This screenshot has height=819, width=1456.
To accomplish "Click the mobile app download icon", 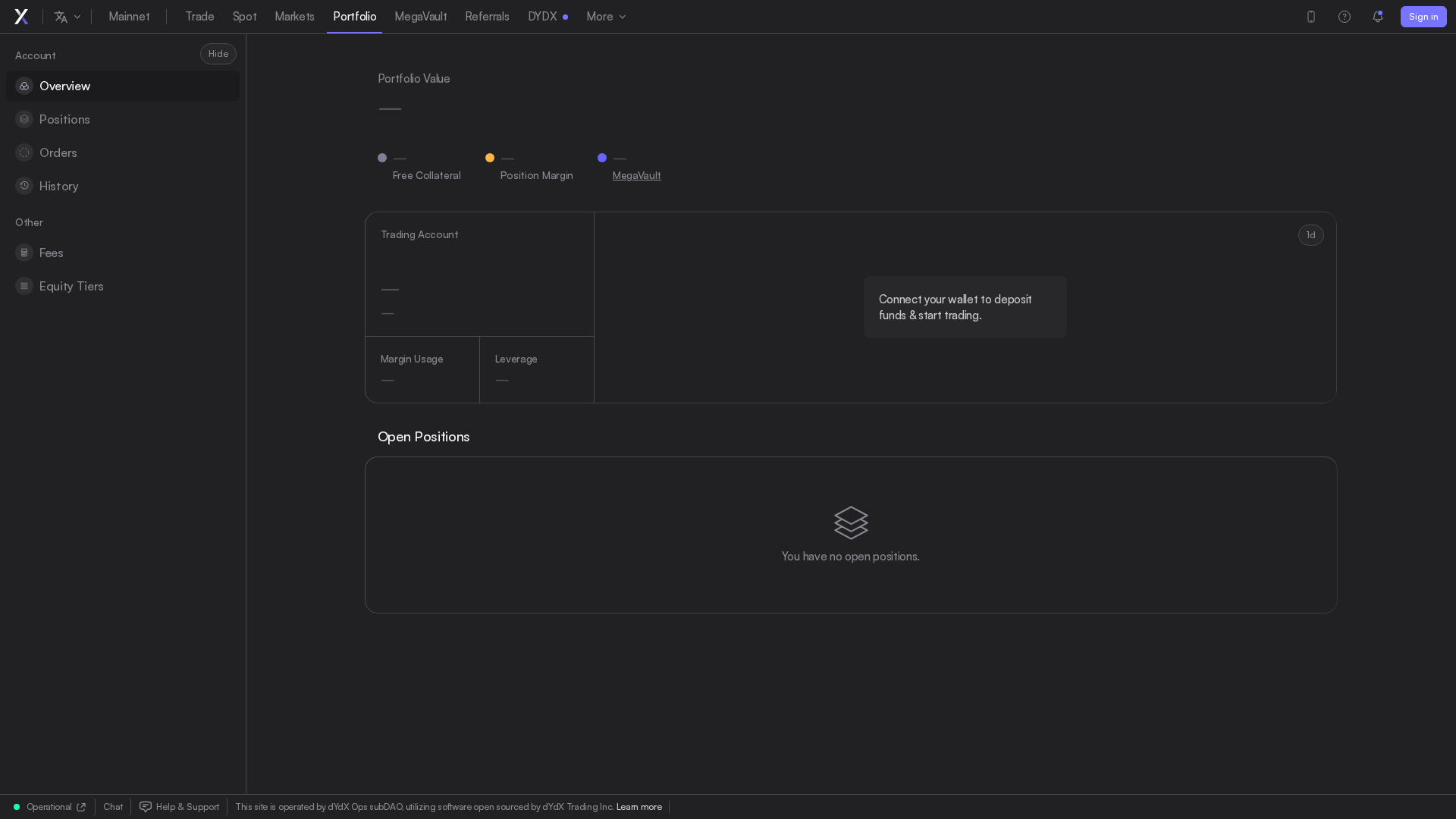I will click(1311, 17).
